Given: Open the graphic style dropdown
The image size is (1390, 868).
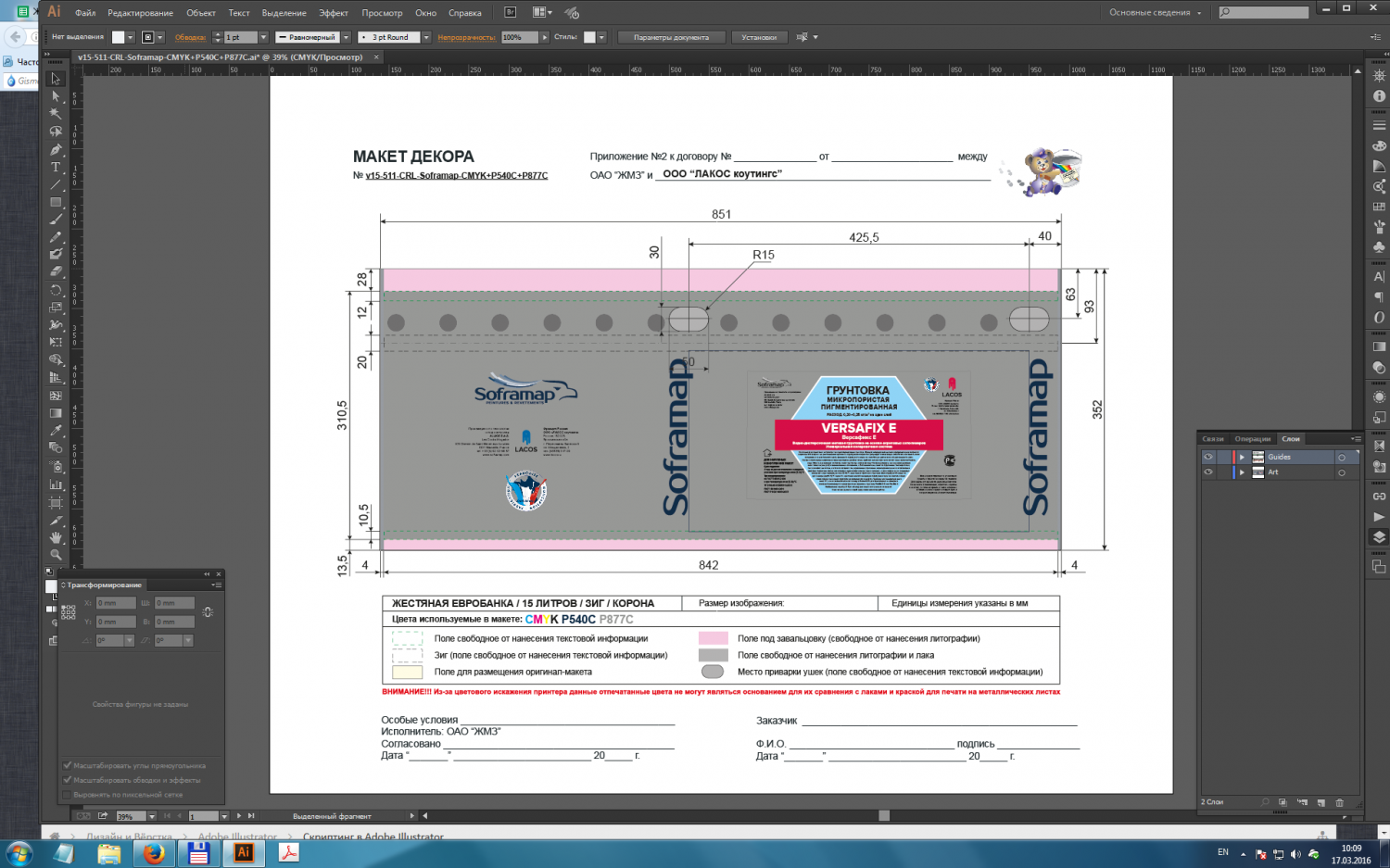Looking at the screenshot, I should [x=601, y=37].
